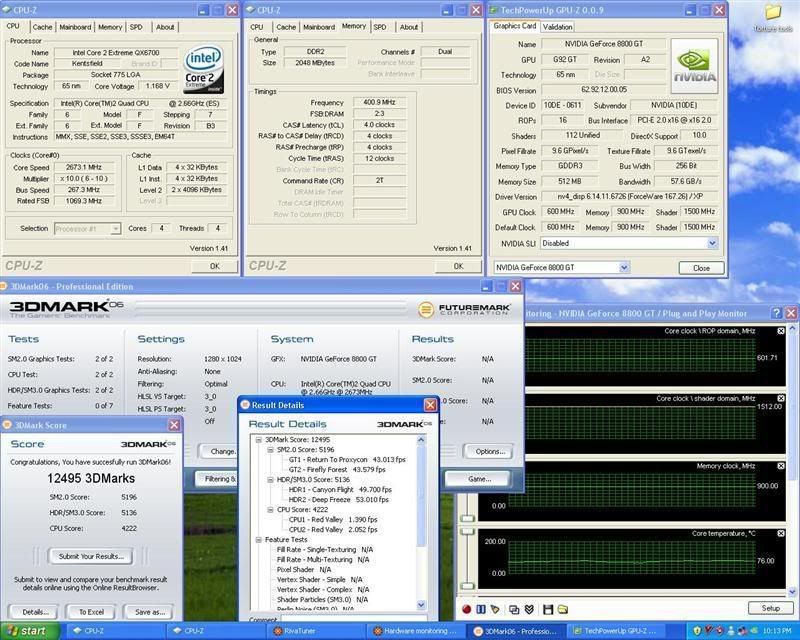Viewport: 800px width, 640px height.
Task: Expand the GeForce 8800 GT card selector
Action: pos(624,267)
